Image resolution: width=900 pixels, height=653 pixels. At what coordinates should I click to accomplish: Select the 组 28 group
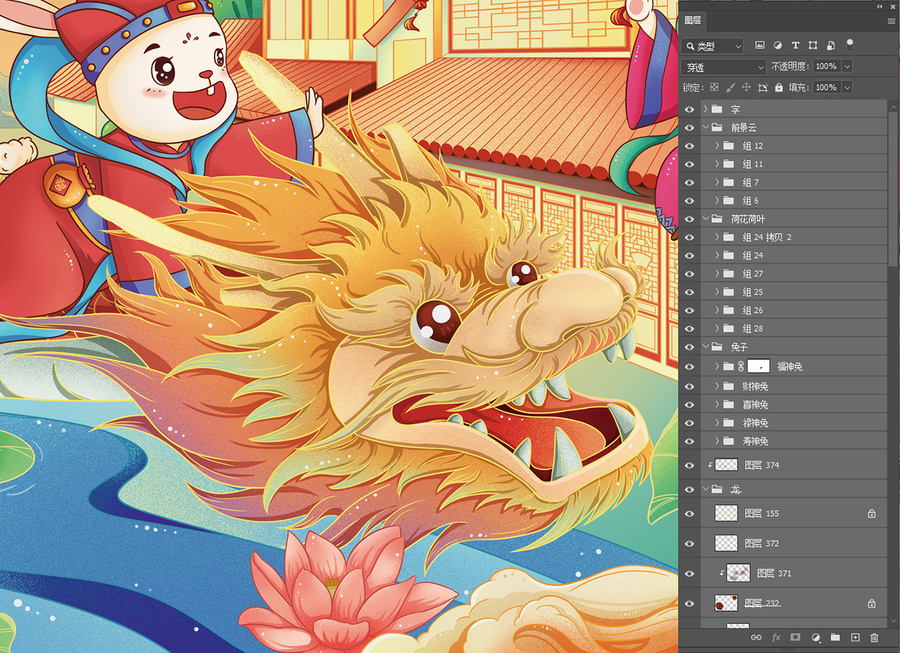[x=794, y=329]
